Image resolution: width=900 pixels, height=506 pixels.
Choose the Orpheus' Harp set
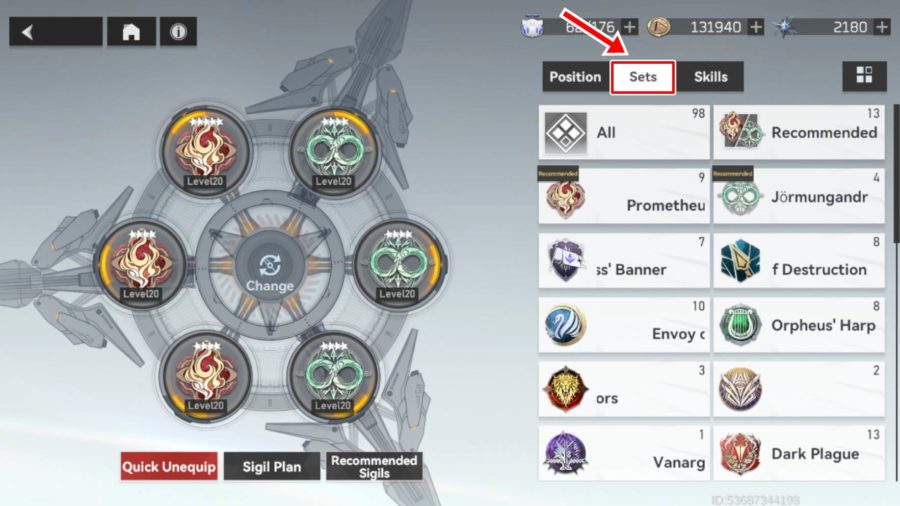(799, 325)
